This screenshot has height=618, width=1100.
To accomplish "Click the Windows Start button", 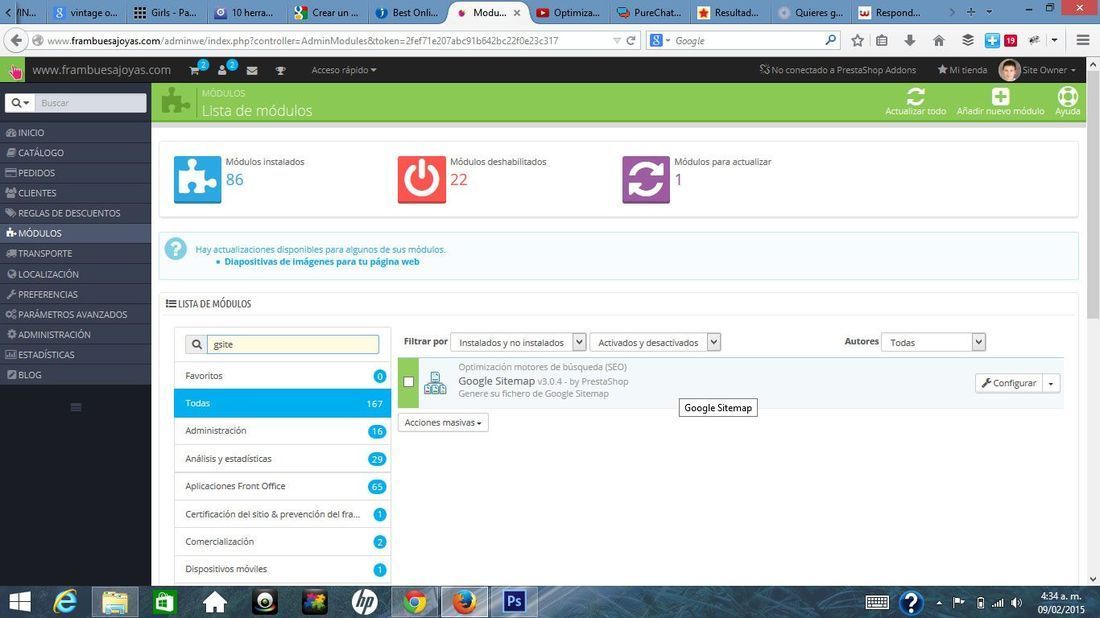I will coord(20,602).
